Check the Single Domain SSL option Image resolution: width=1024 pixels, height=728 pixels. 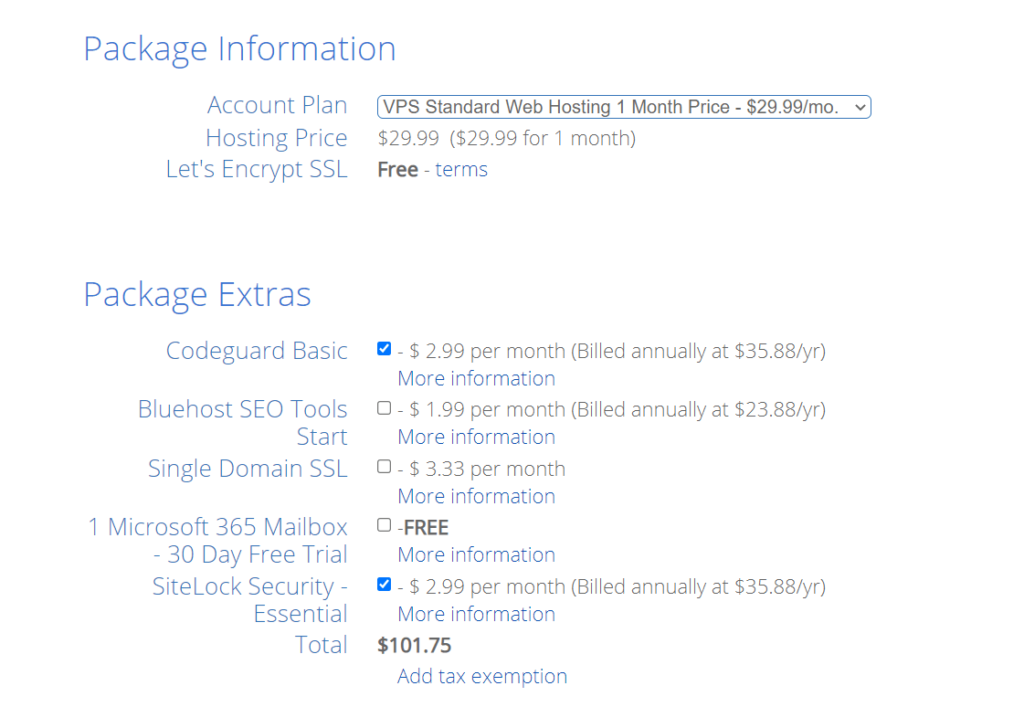[384, 467]
